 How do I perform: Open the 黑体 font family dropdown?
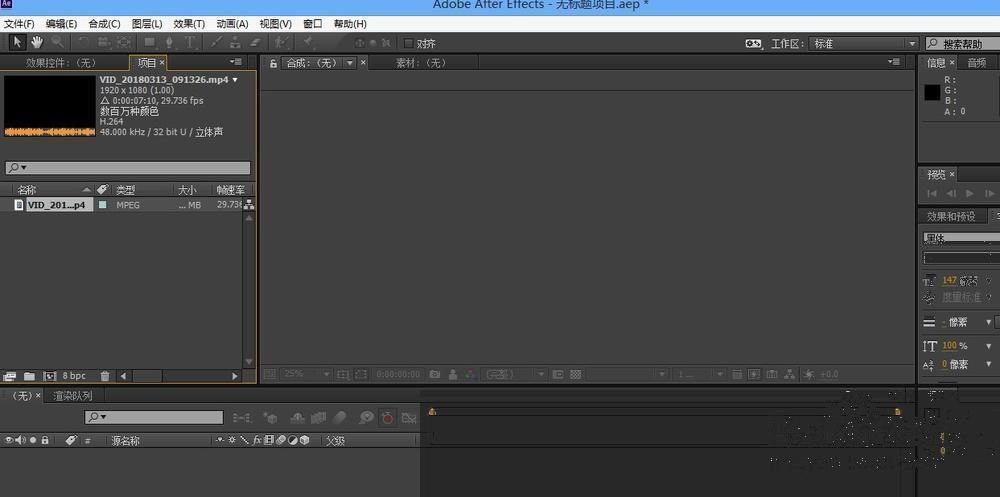click(x=962, y=237)
